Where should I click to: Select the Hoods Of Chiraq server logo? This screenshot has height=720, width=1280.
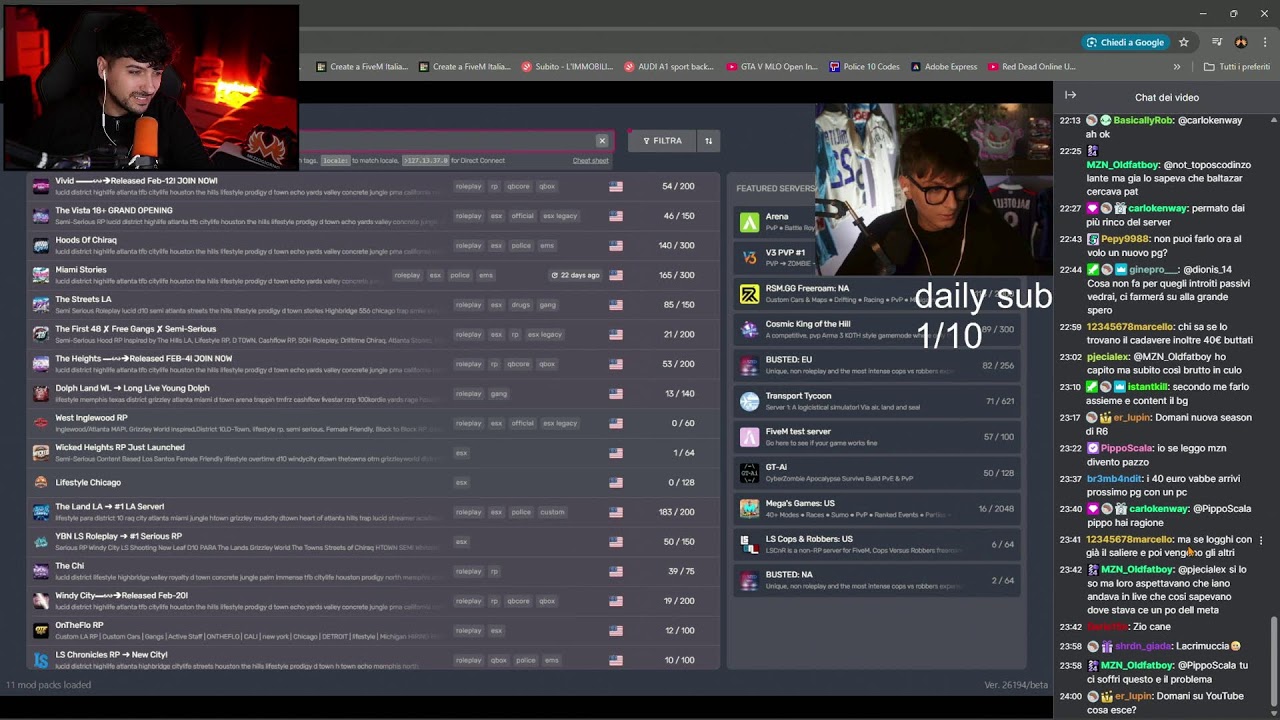click(x=41, y=245)
